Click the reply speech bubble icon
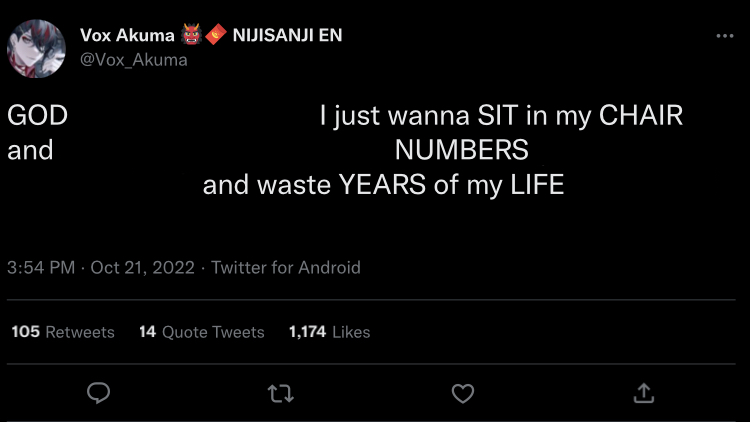The height and width of the screenshot is (422, 750). click(98, 393)
